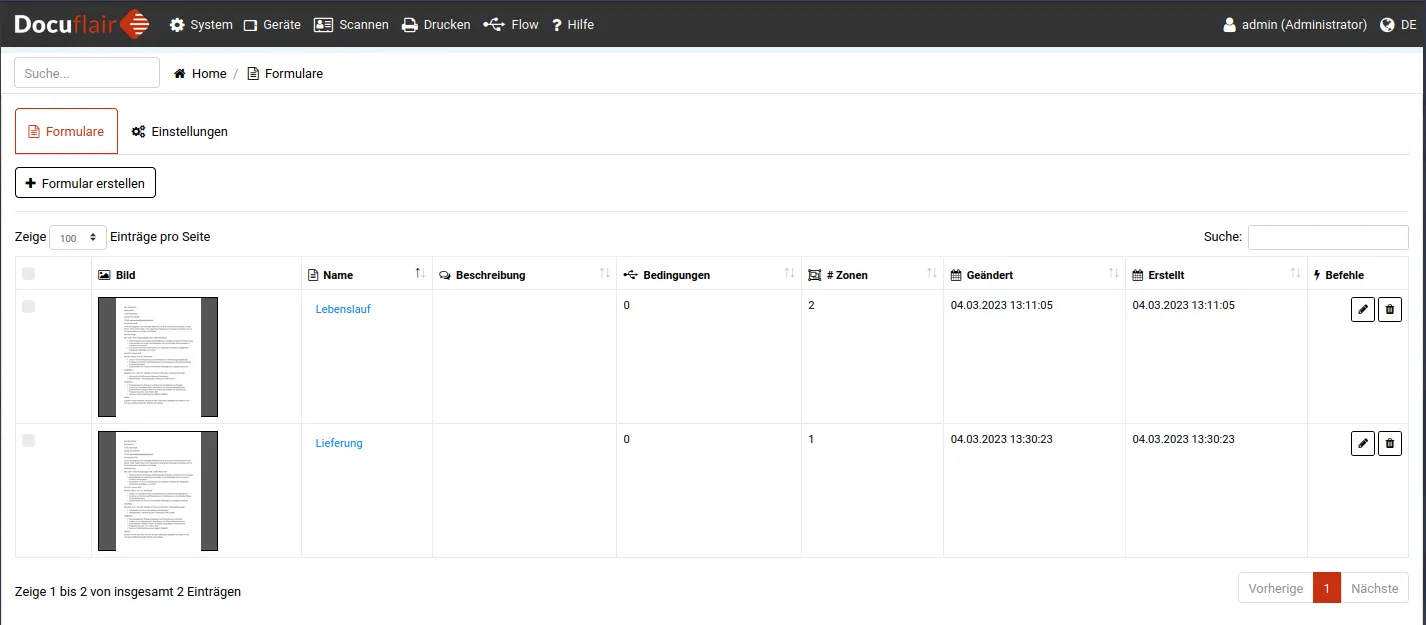Screen dimensions: 1426x625
Task: Click the edit pencil icon for Lebenslauf
Action: click(x=1362, y=310)
